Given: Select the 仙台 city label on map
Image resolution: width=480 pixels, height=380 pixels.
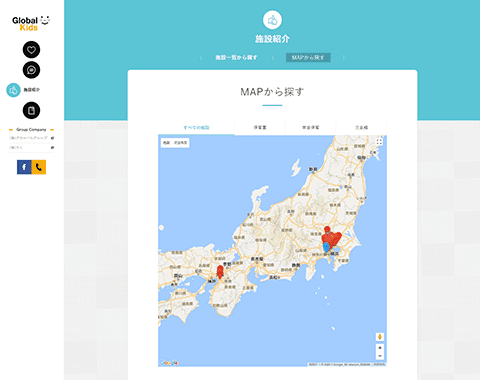Looking at the screenshot, I should [361, 157].
